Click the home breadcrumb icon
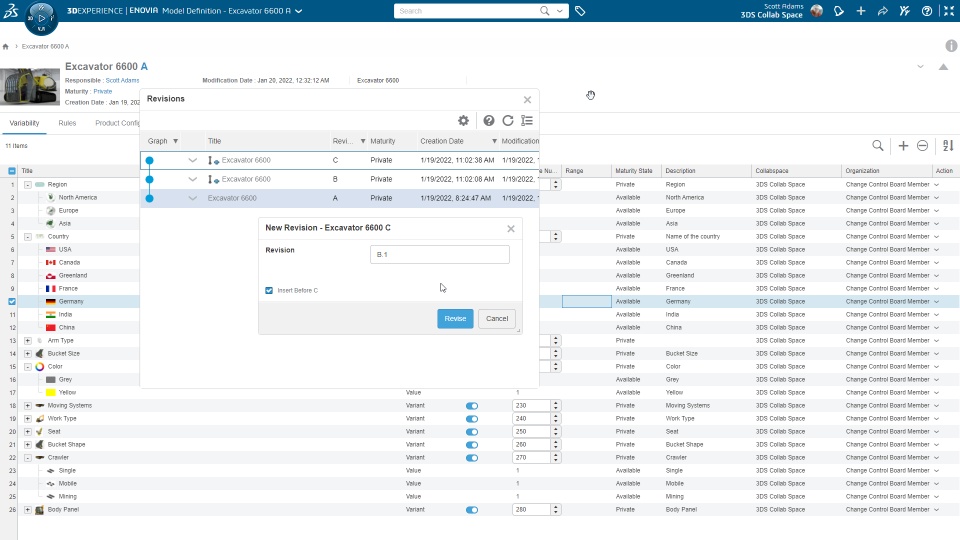Image resolution: width=960 pixels, height=540 pixels. [x=6, y=47]
